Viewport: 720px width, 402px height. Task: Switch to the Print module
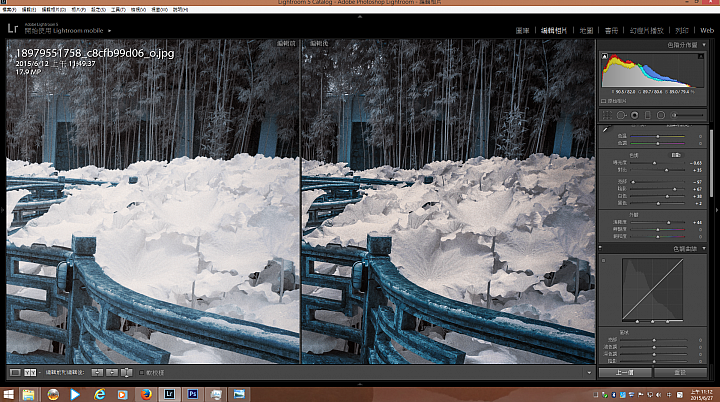tap(682, 31)
